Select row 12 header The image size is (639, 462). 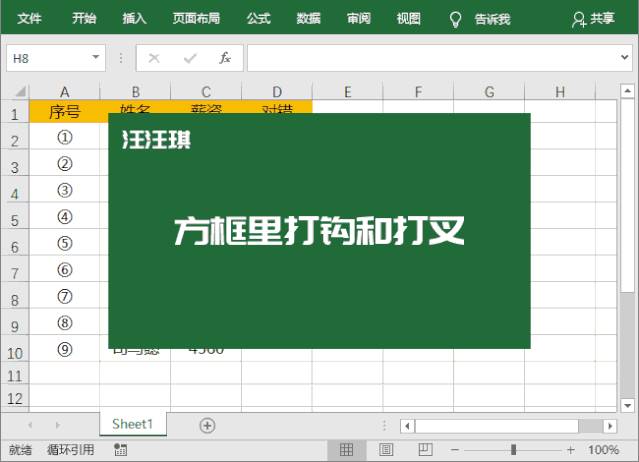15,397
